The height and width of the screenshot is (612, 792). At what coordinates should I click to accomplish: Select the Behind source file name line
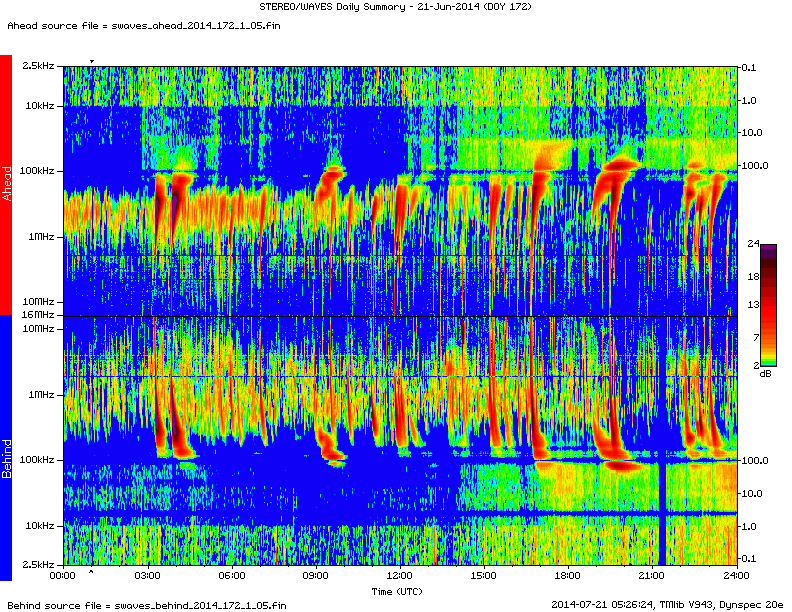(x=146, y=605)
